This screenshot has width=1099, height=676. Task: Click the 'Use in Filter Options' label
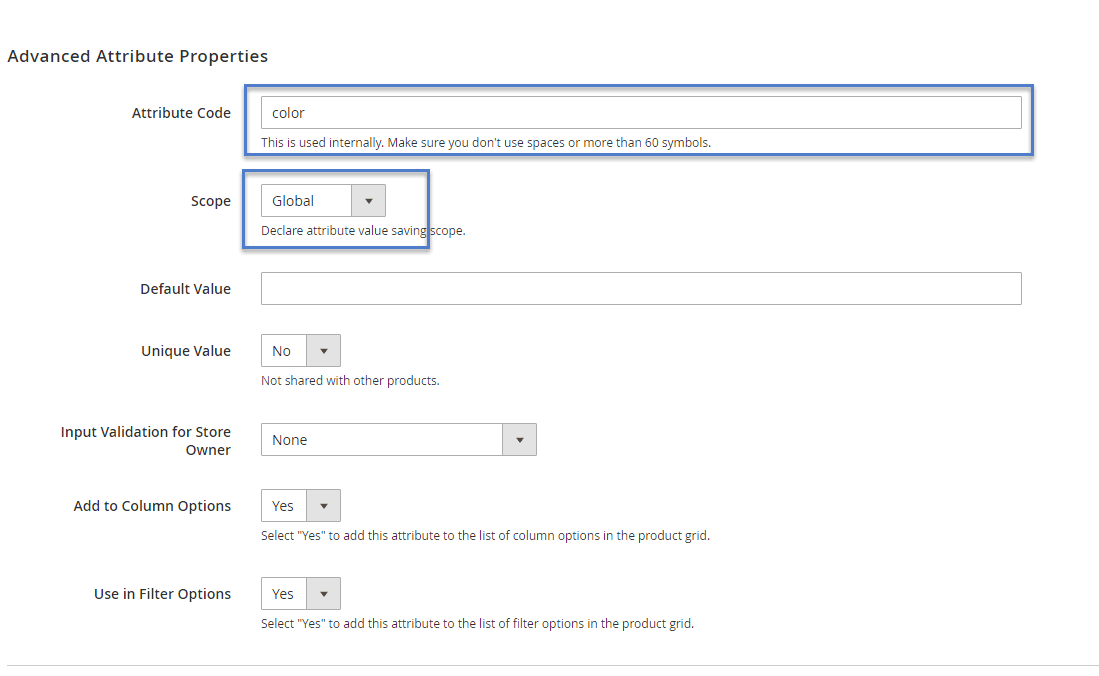[162, 594]
